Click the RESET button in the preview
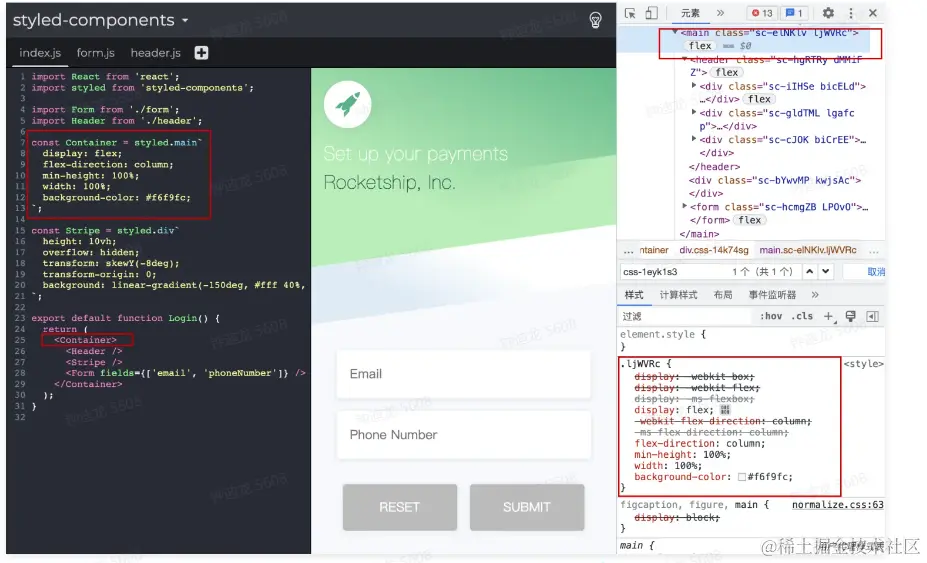927x563 pixels. [x=400, y=507]
